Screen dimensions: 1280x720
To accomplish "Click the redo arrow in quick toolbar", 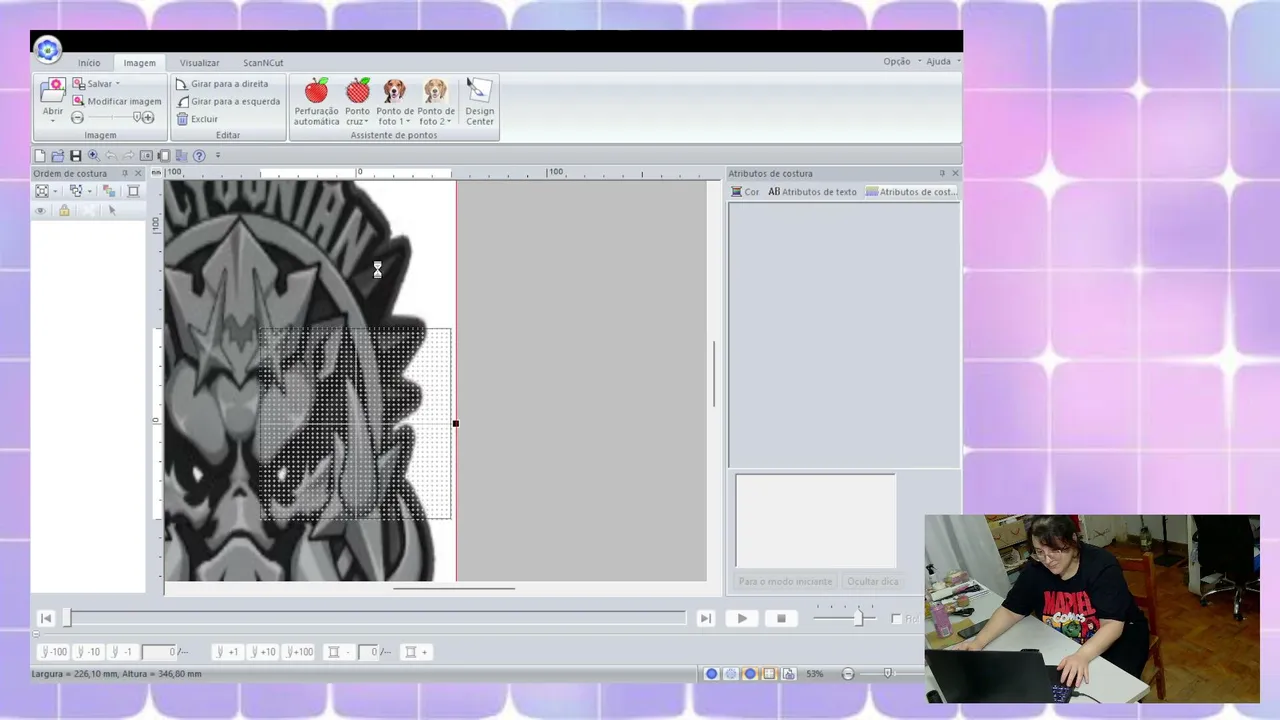I will 128,156.
